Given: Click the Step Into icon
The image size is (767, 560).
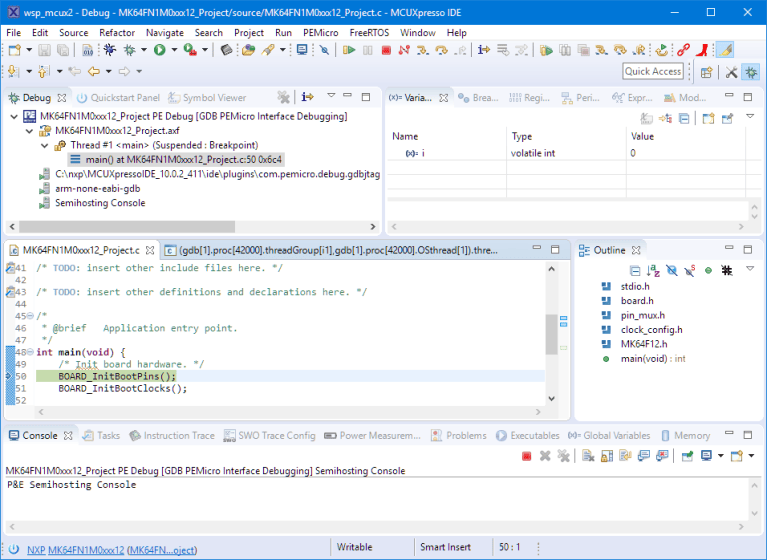Looking at the screenshot, I should pyautogui.click(x=423, y=50).
